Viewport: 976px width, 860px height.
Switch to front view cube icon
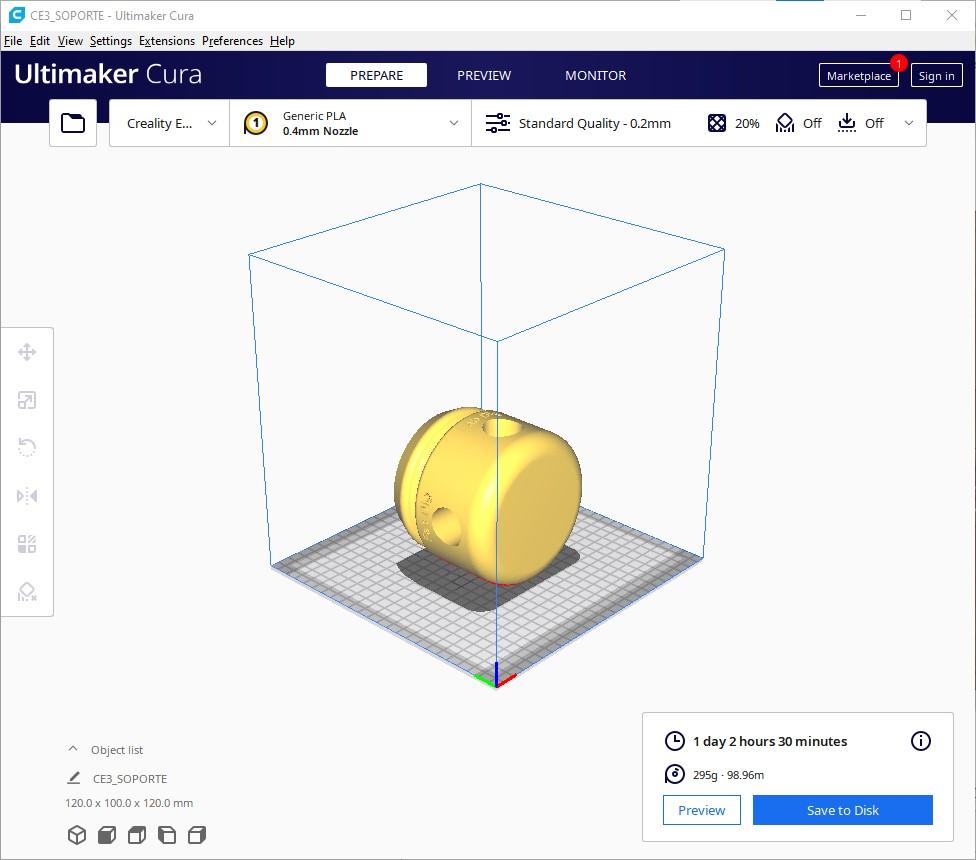point(107,834)
